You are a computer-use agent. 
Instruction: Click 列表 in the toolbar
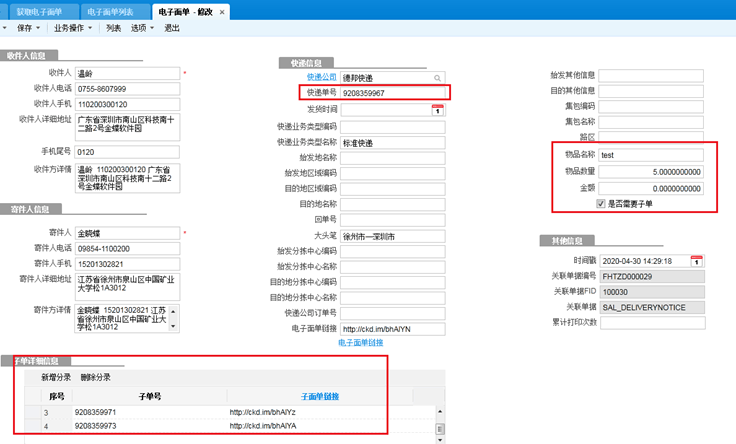point(113,28)
